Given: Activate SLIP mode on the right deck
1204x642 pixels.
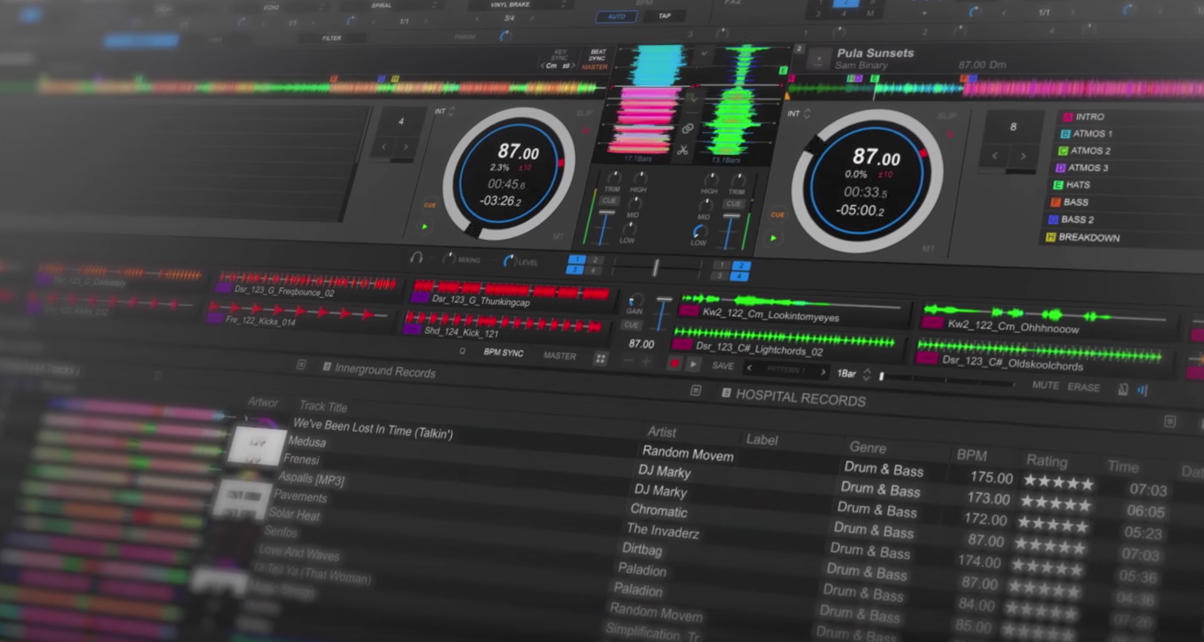Looking at the screenshot, I should coord(946,115).
